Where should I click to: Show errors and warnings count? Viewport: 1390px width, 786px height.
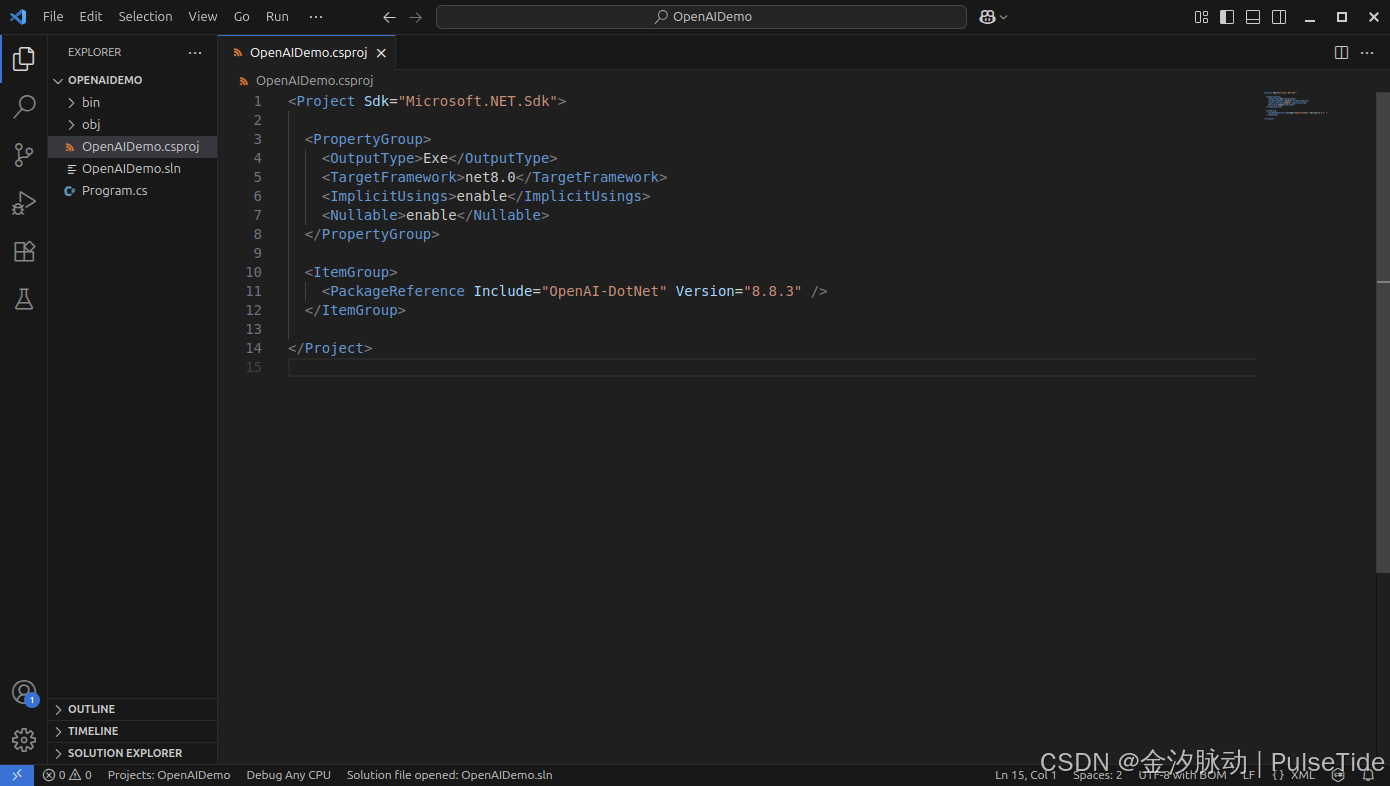point(67,775)
